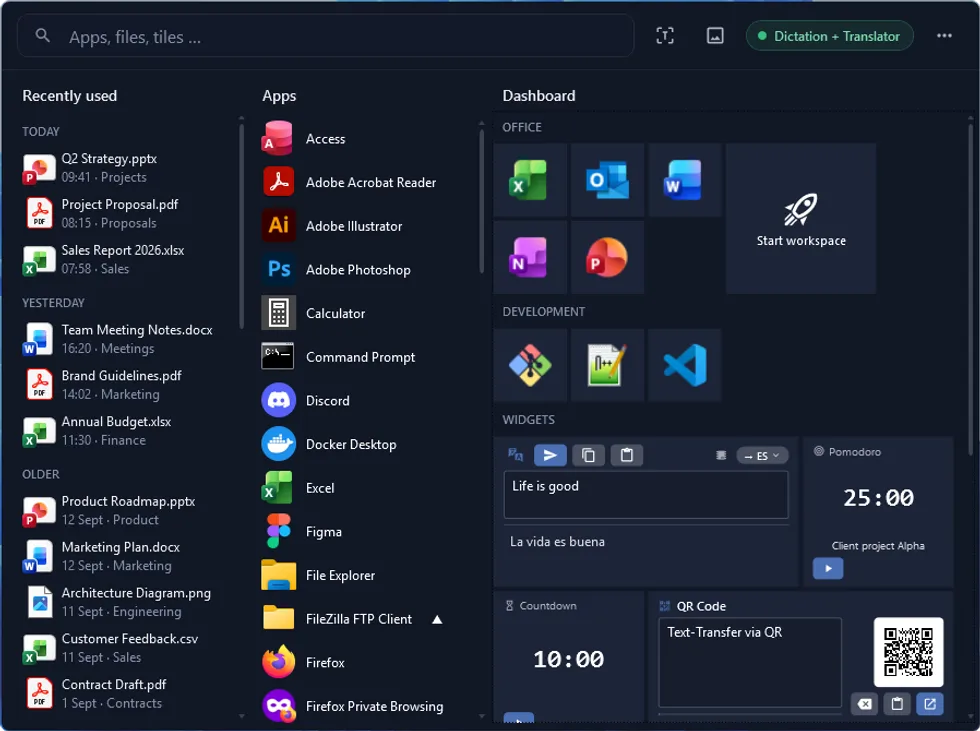Open the QR code in external view
Viewport: 980px width, 731px height.
[x=929, y=704]
